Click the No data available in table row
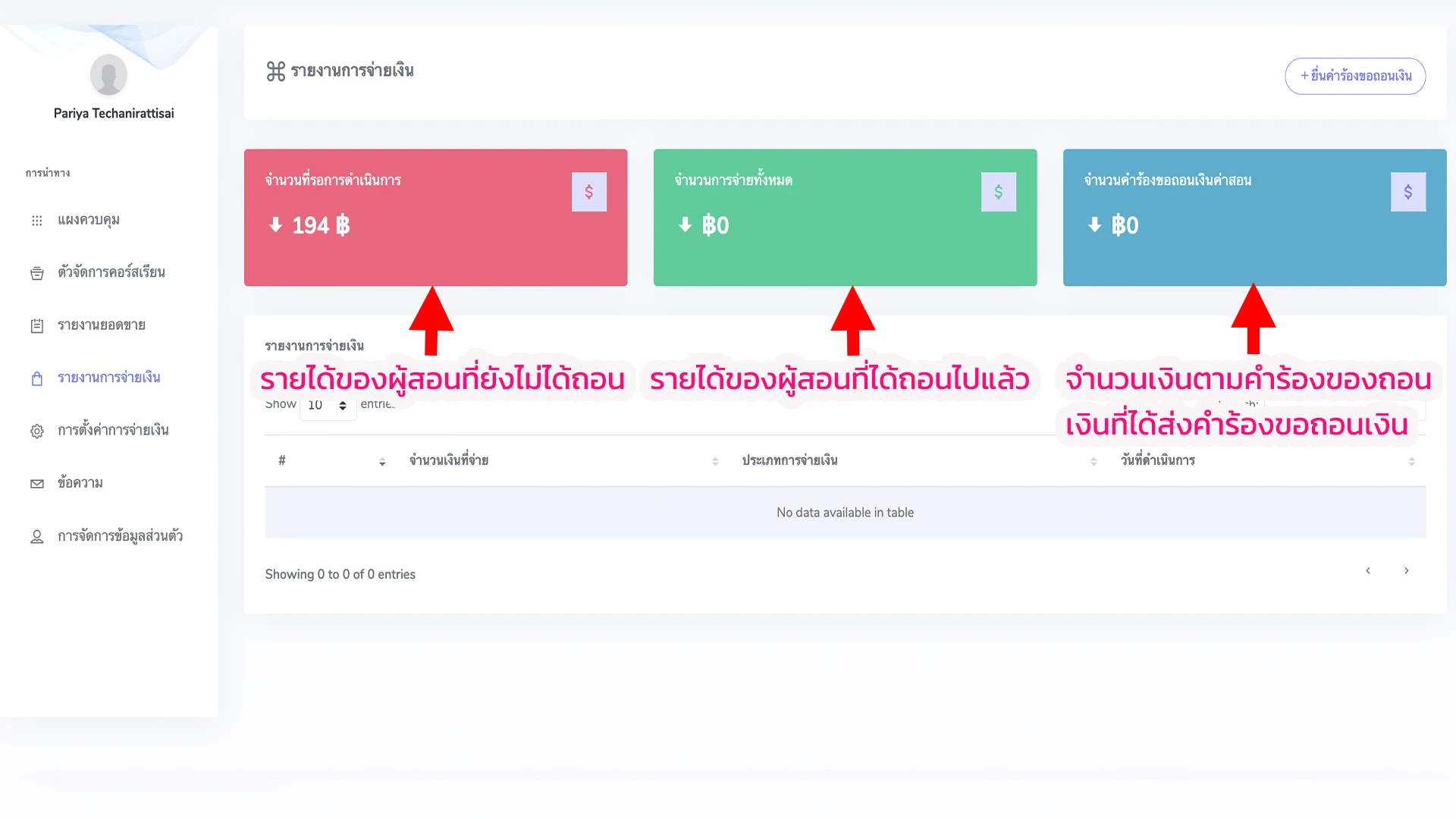 [x=845, y=513]
